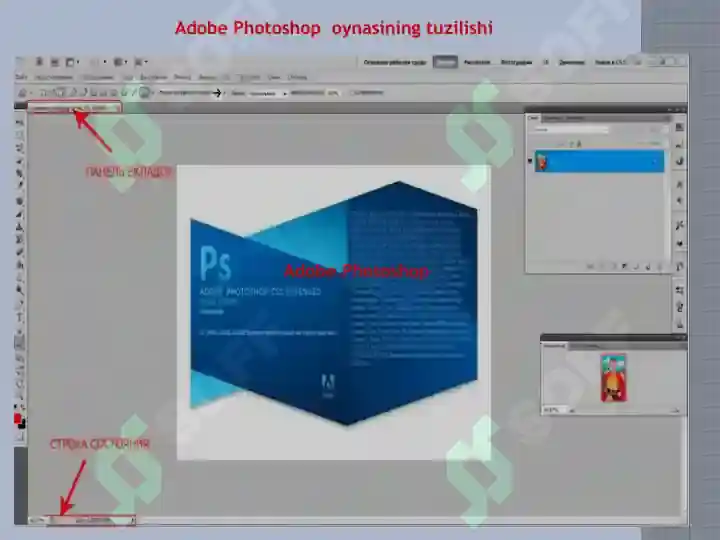Viewport: 720px width, 540px height.
Task: Select the highlighted Дизайн workspace button
Action: point(445,62)
